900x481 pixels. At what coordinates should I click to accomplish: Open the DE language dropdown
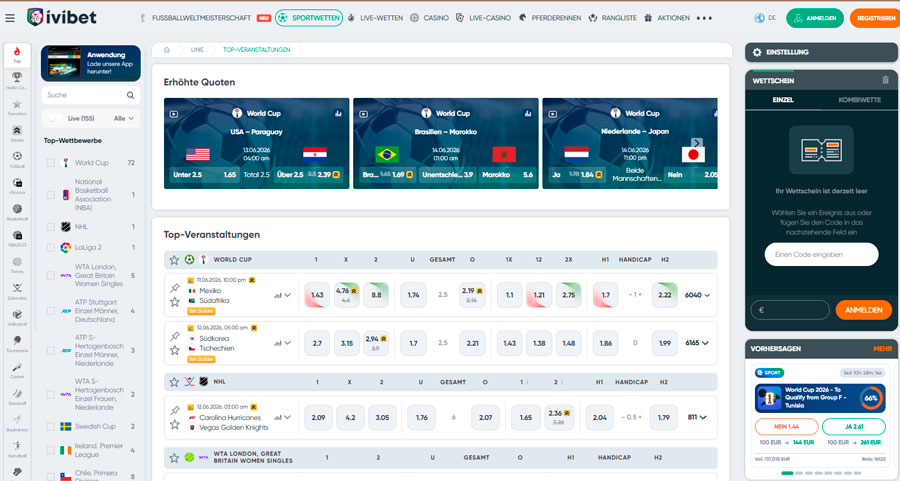click(772, 18)
